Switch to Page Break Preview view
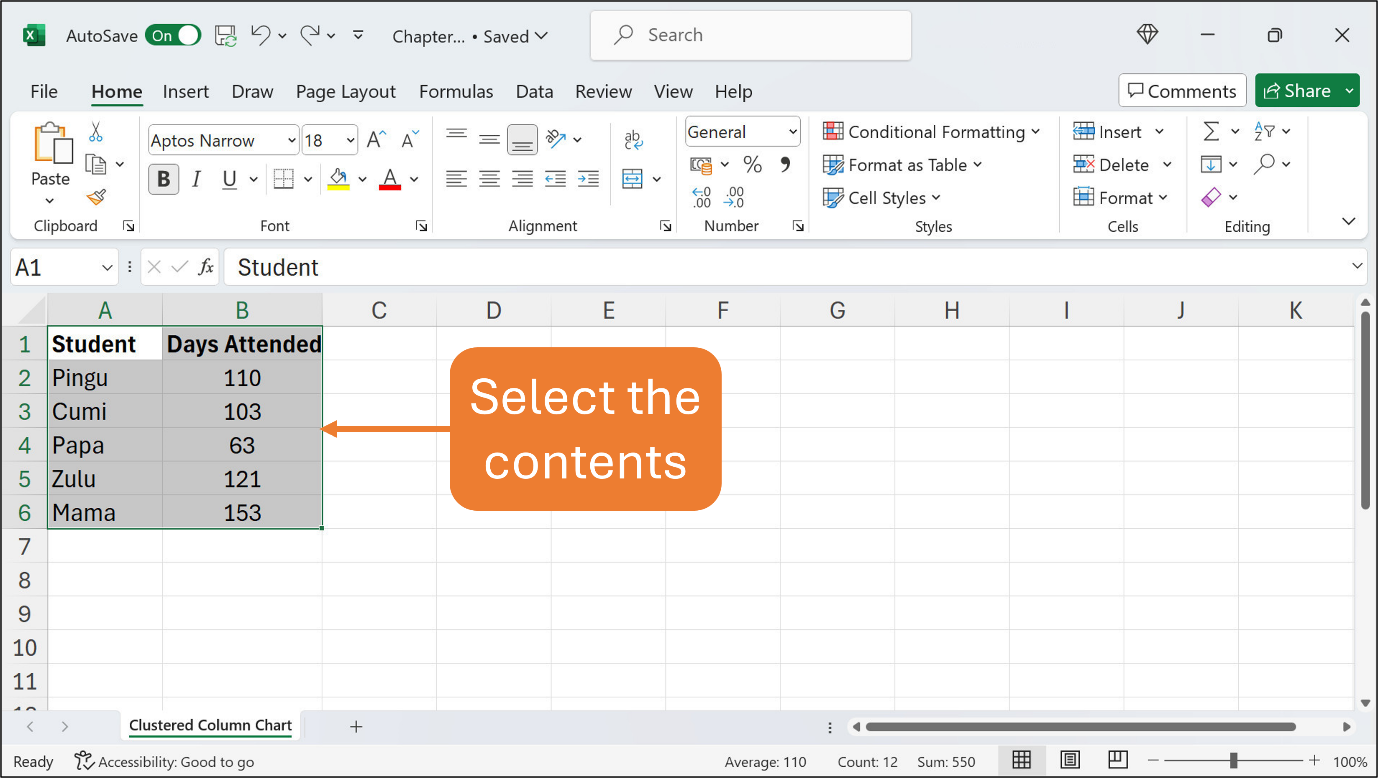The width and height of the screenshot is (1378, 778). click(x=1118, y=760)
